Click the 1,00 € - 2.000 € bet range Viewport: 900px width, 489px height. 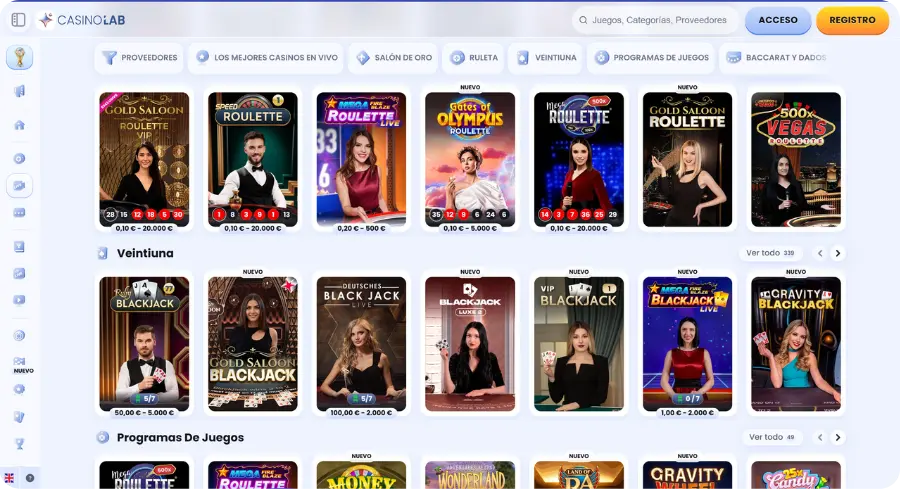[x=687, y=413]
